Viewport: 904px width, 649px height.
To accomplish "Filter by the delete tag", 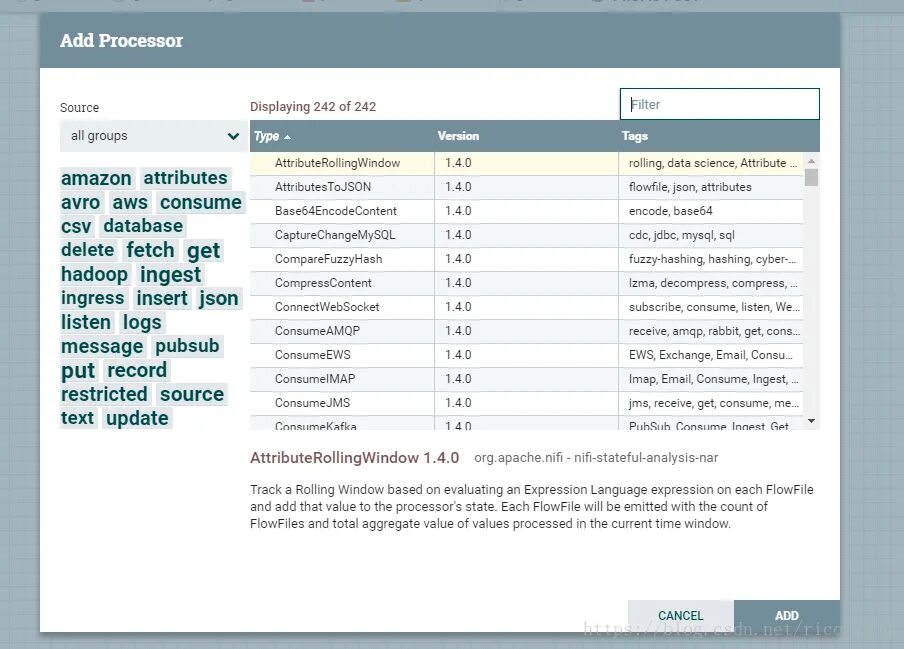I will (x=88, y=250).
